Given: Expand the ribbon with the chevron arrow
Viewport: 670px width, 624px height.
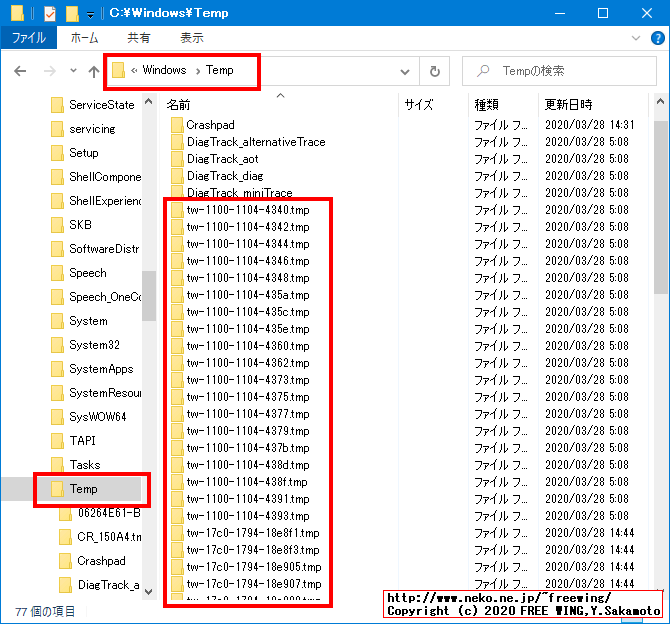Looking at the screenshot, I should pos(636,38).
